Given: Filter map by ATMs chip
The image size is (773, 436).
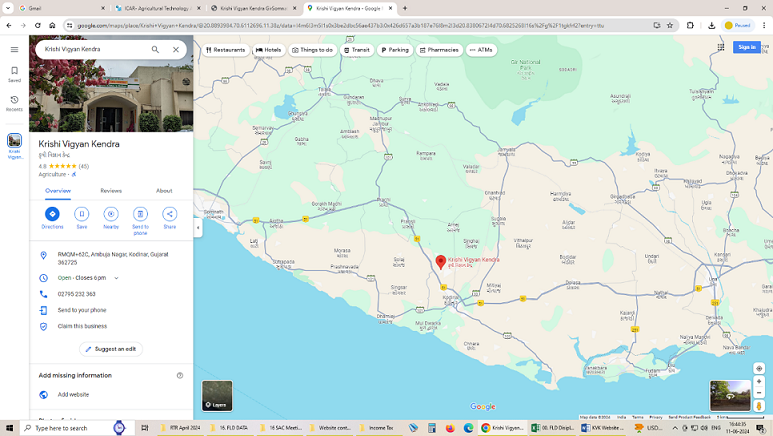Looking at the screenshot, I should pyautogui.click(x=481, y=50).
